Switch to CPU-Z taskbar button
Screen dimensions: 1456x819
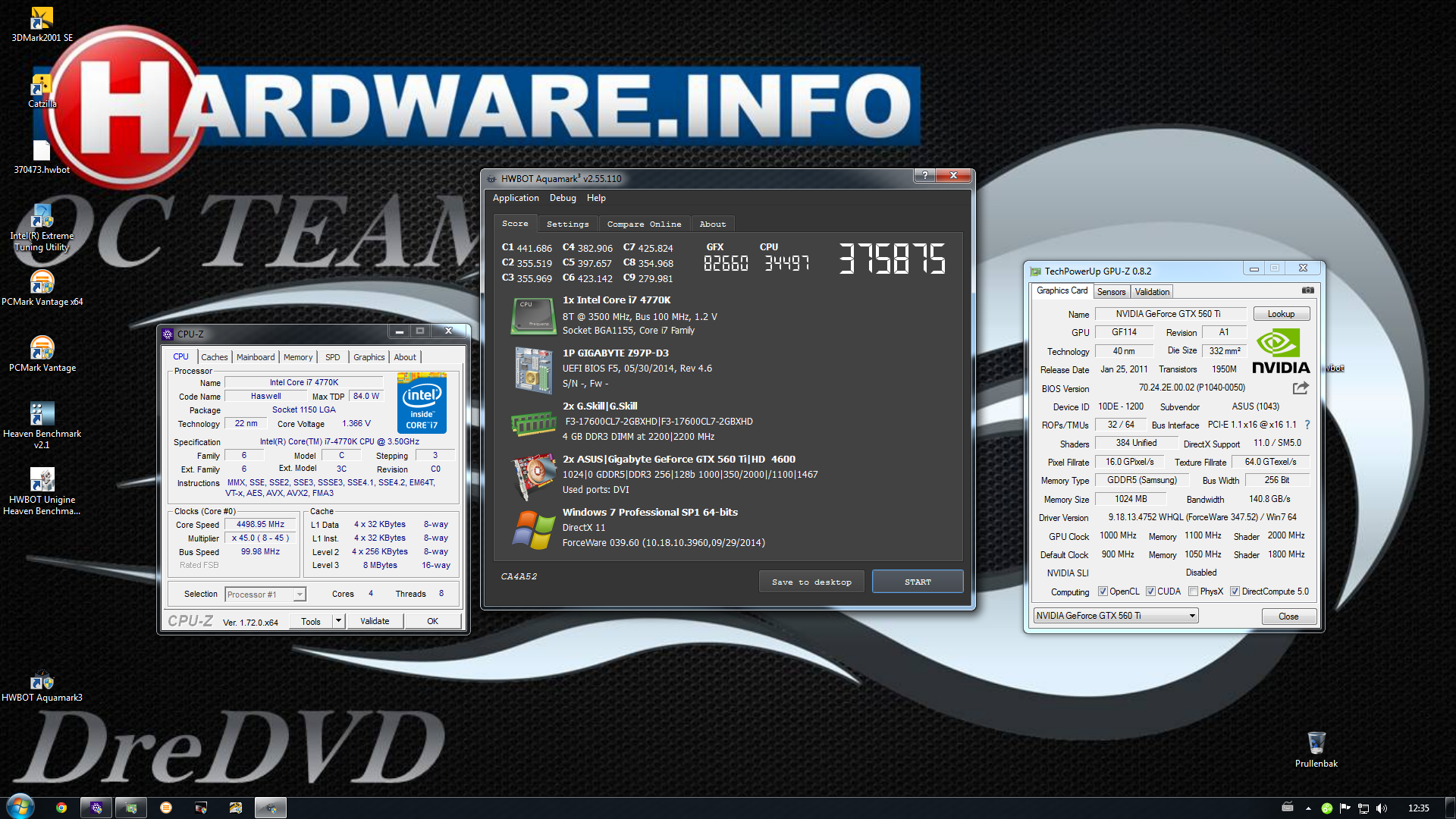coord(96,808)
